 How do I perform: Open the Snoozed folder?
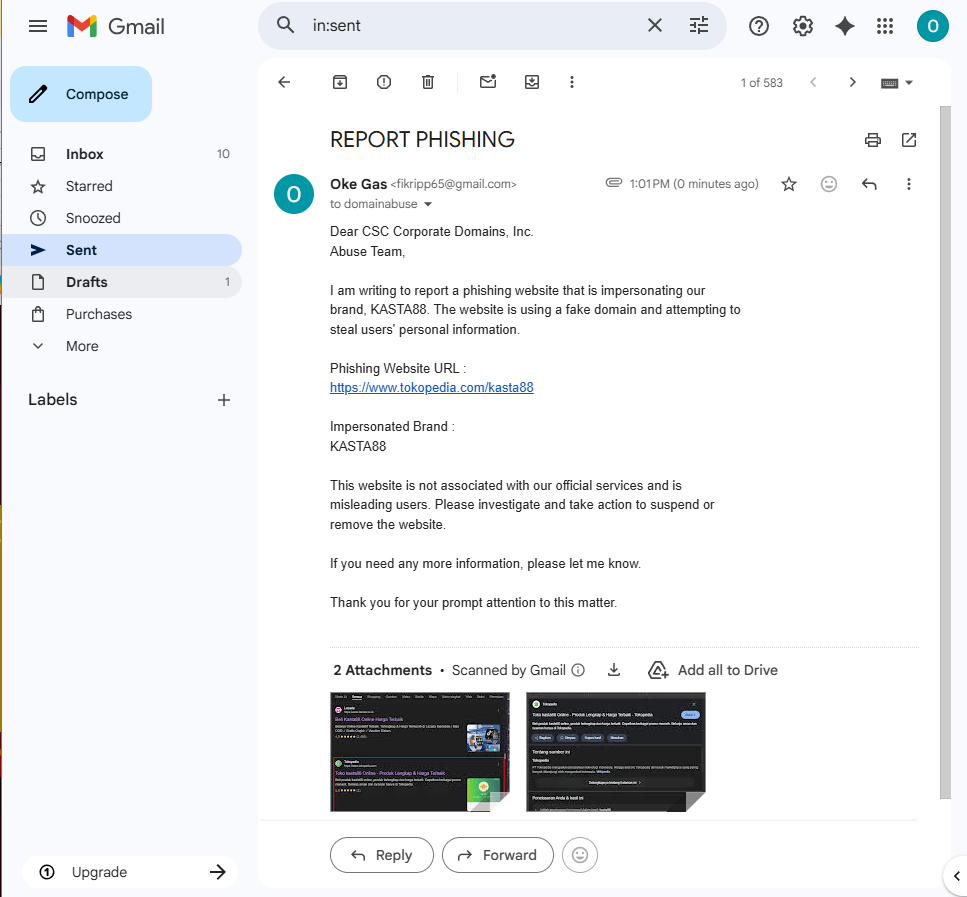(x=122, y=218)
